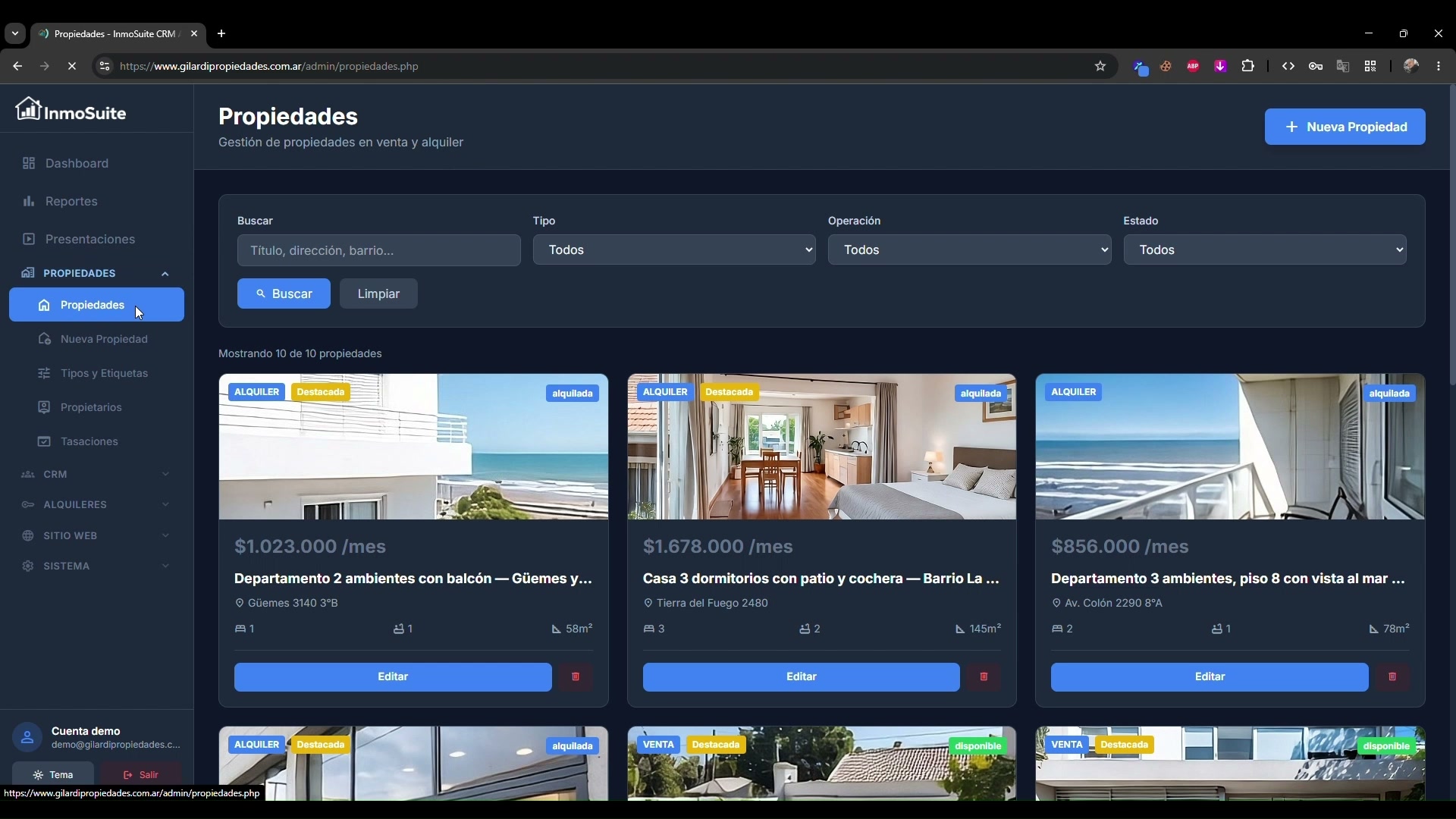This screenshot has width=1456, height=819.
Task: Open the password manager key icon
Action: (1316, 67)
